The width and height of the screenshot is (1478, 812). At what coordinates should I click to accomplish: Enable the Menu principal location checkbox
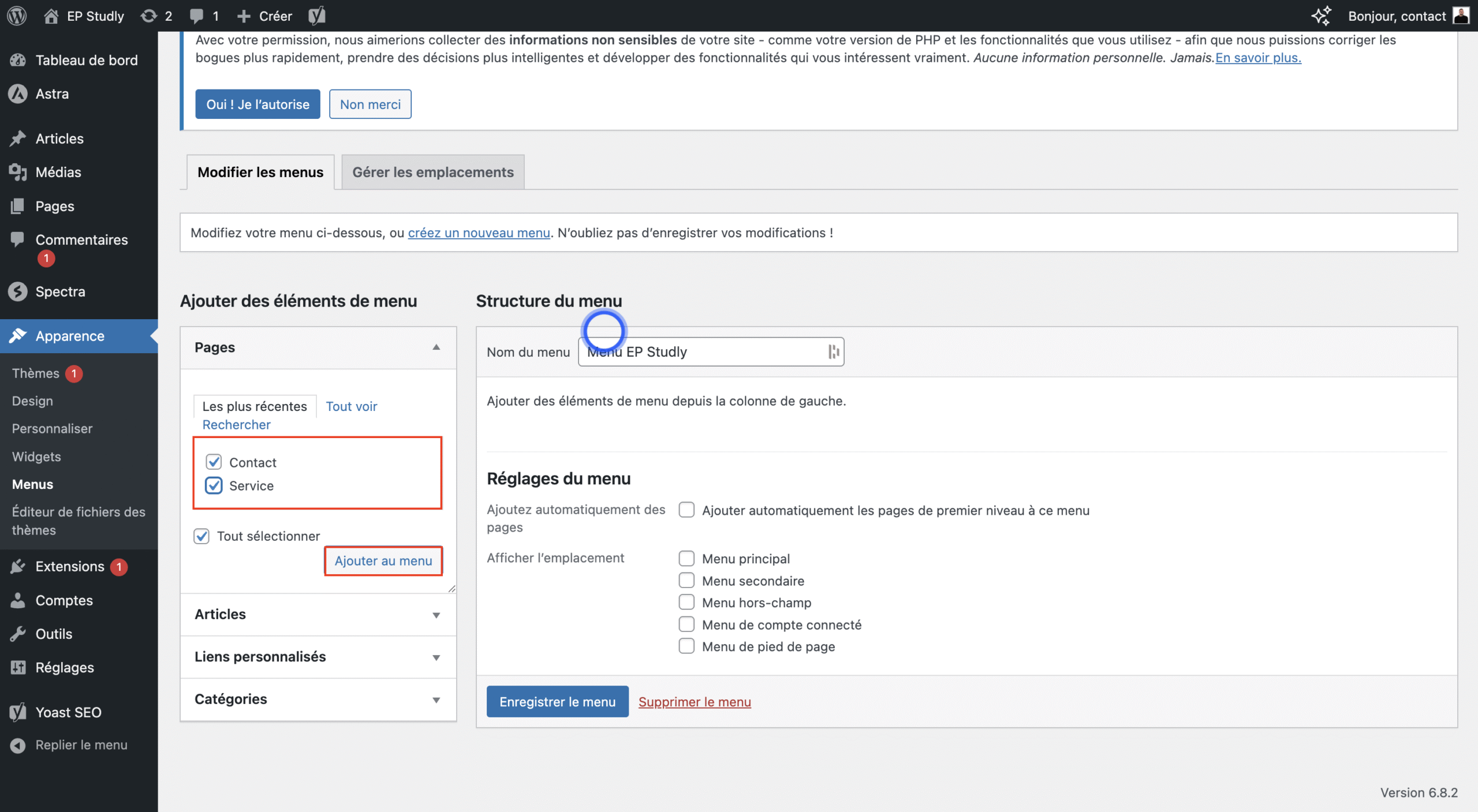(686, 558)
